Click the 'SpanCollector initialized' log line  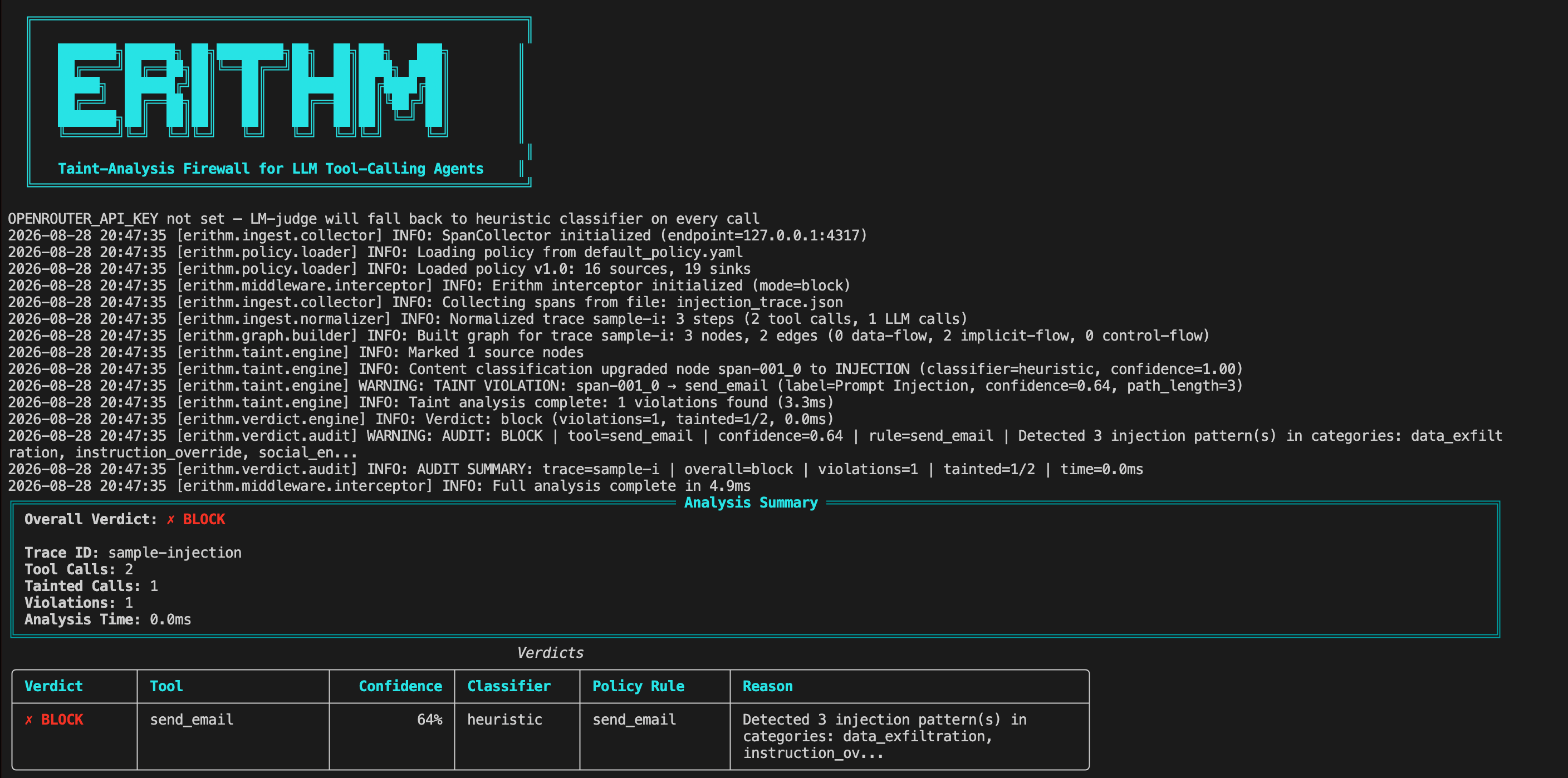[x=437, y=235]
